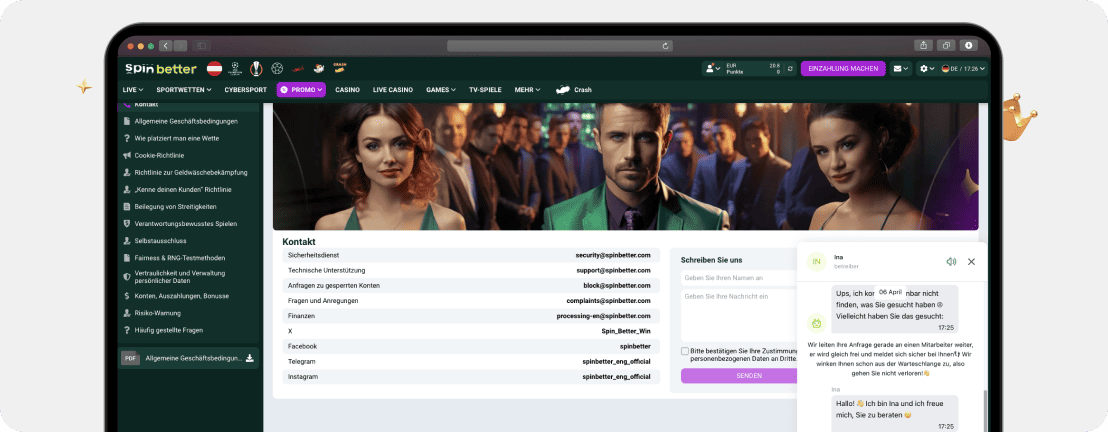Click support@spinbetter.com email link
Image resolution: width=1108 pixels, height=432 pixels.
click(x=613, y=270)
